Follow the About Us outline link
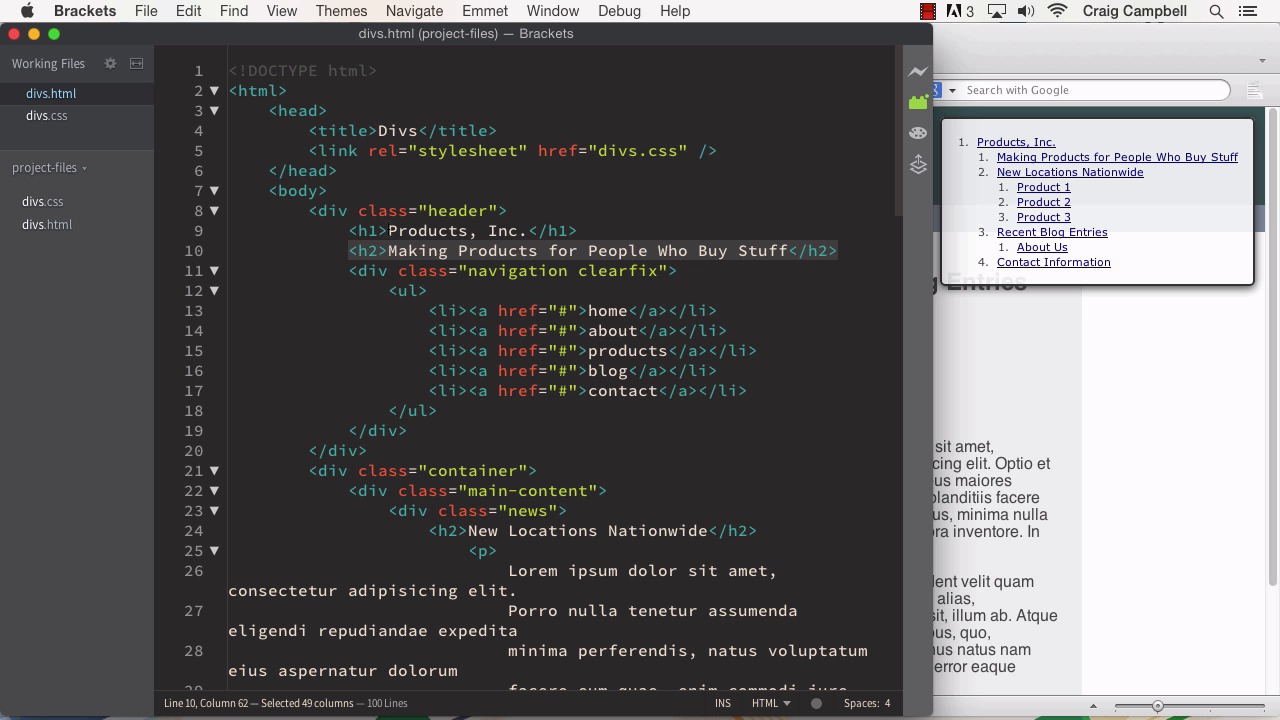This screenshot has height=720, width=1280. [x=1042, y=247]
